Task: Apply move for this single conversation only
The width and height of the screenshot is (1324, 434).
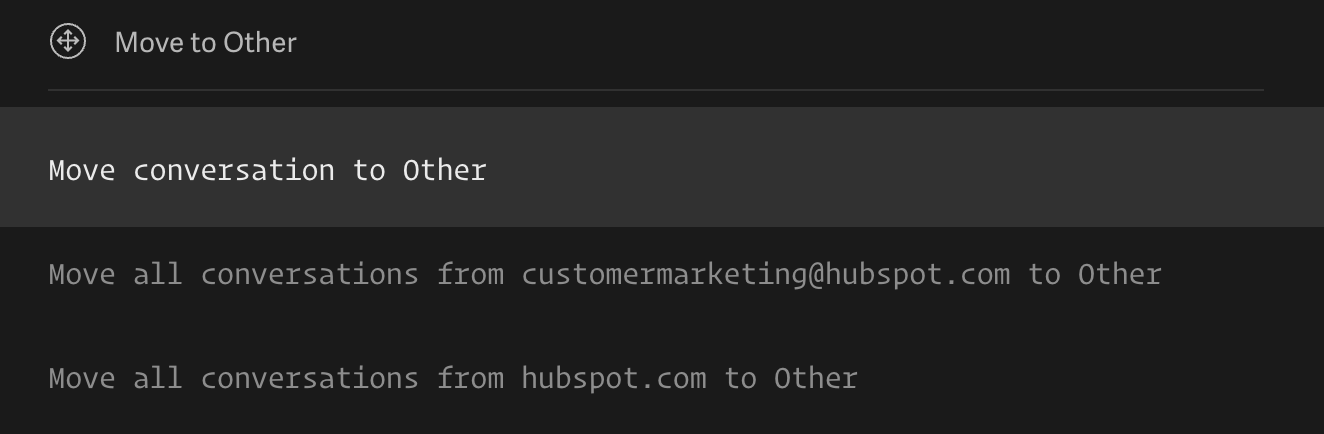Action: pos(662,167)
